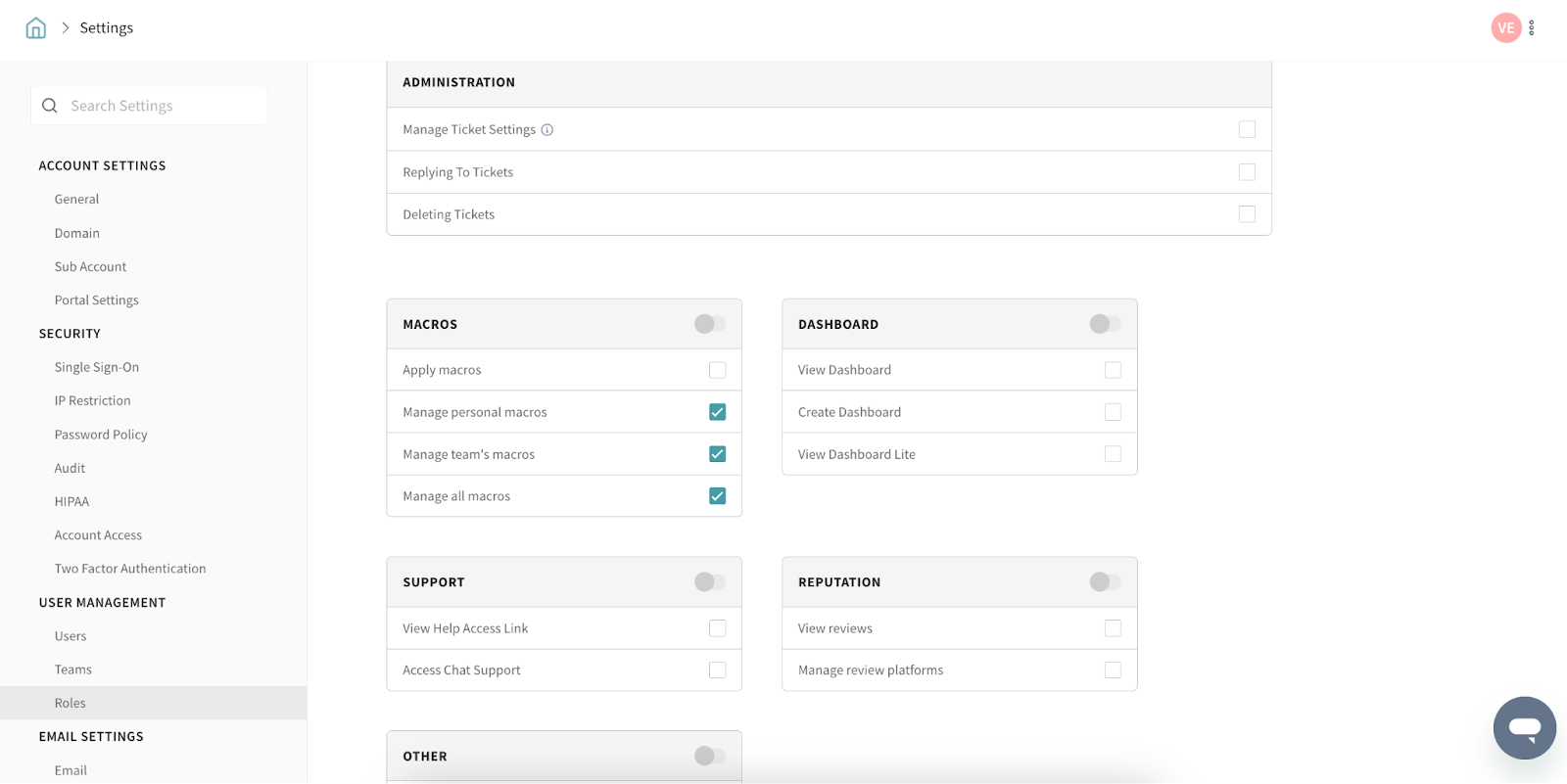Viewport: 1567px width, 784px height.
Task: Go to Teams in User Management
Action: point(73,669)
